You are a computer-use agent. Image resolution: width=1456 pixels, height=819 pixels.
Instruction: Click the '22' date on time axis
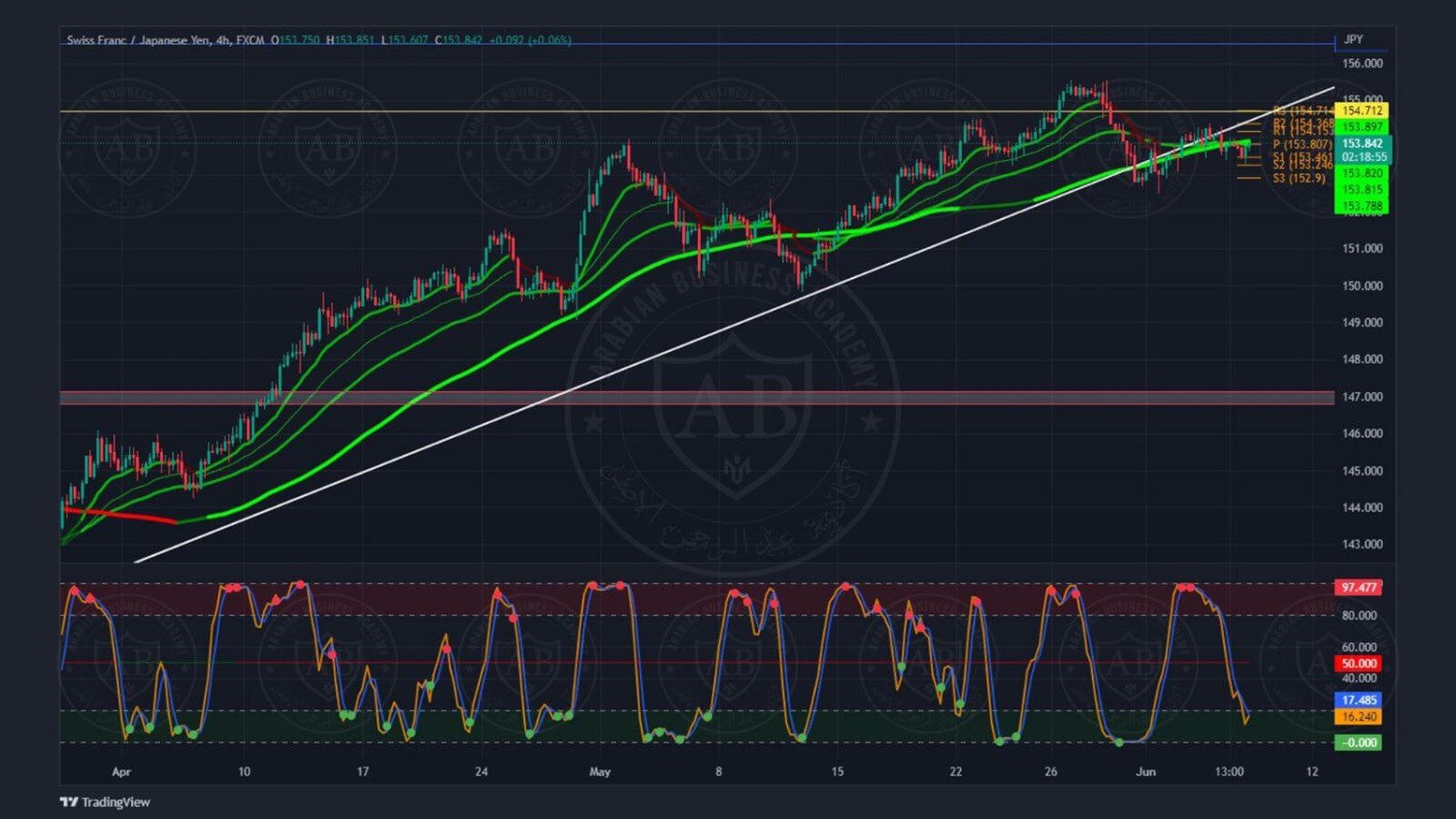point(956,772)
